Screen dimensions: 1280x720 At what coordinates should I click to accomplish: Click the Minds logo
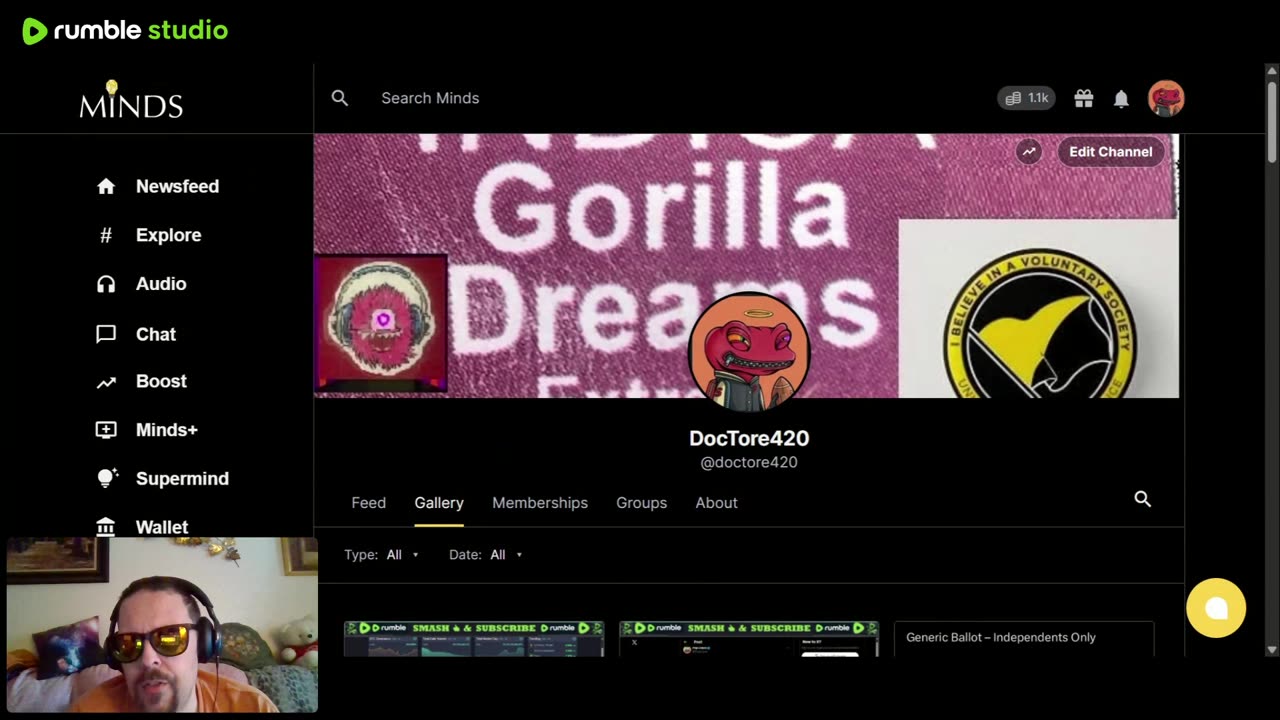[131, 100]
